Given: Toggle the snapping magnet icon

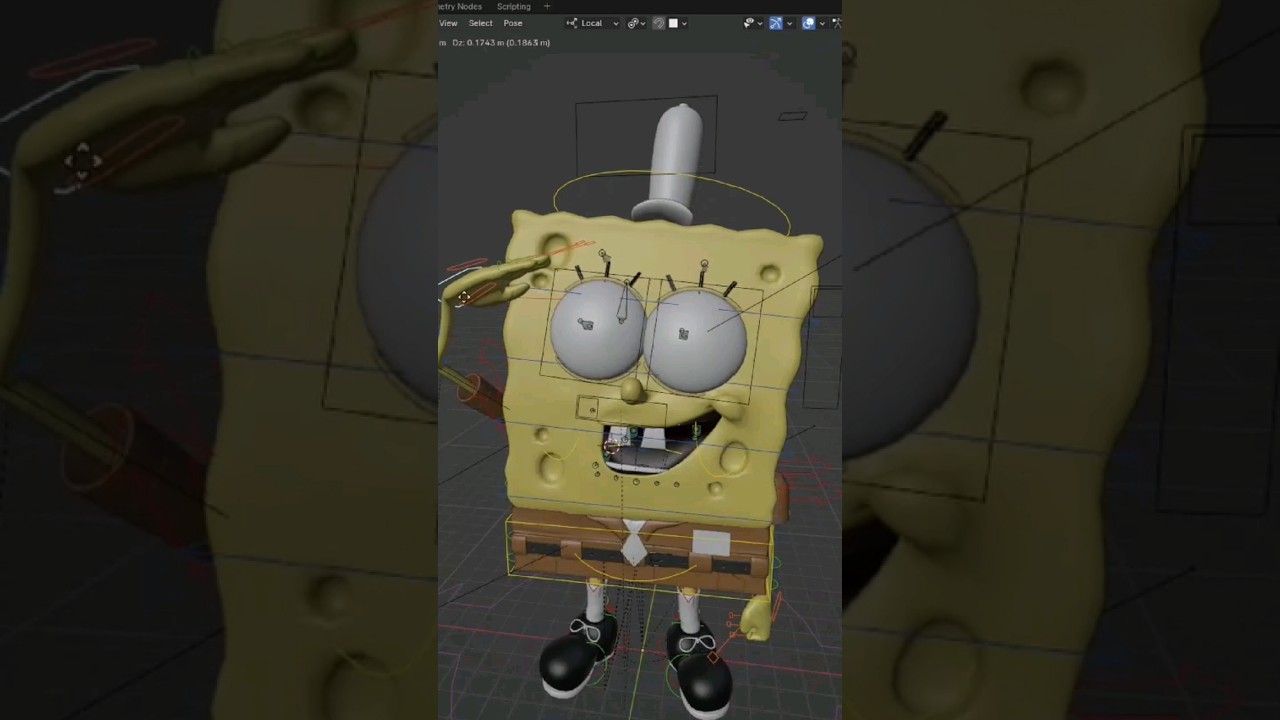Looking at the screenshot, I should (659, 23).
